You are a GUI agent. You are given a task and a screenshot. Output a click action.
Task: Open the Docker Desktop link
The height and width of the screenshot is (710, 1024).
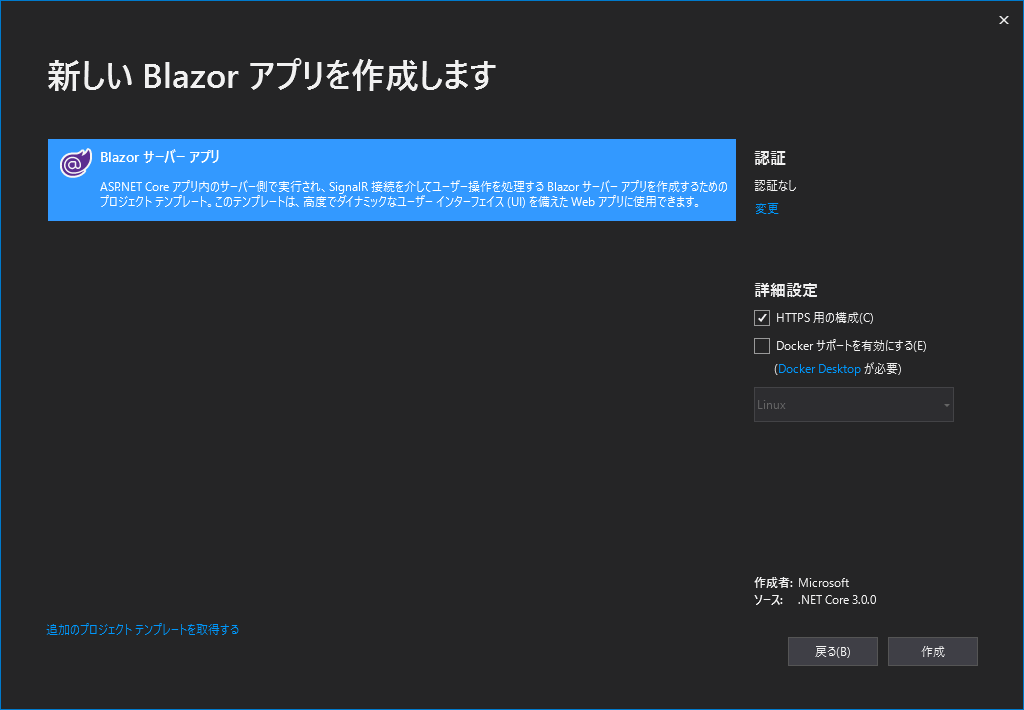[819, 369]
